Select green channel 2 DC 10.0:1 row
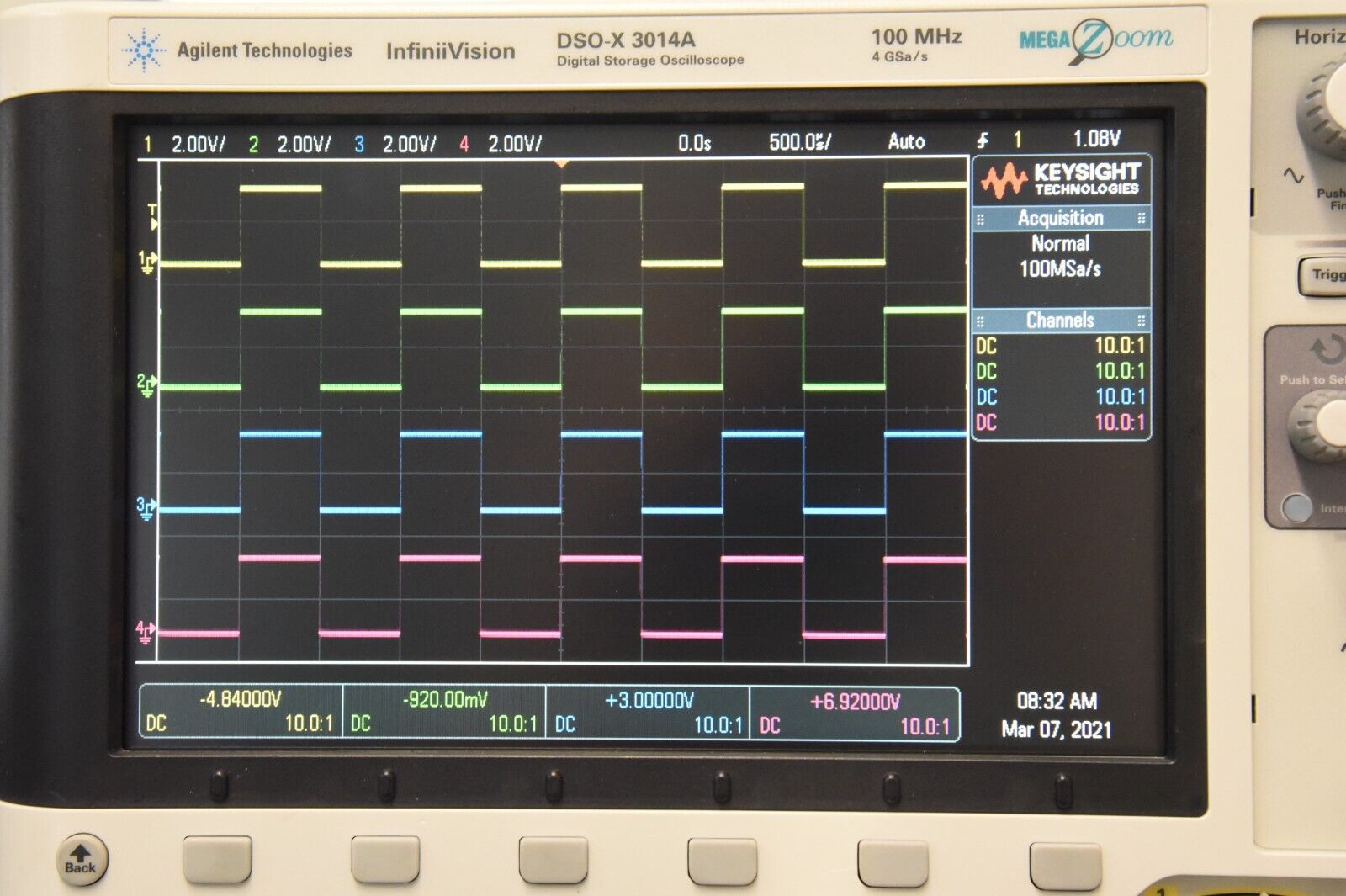 (1061, 371)
